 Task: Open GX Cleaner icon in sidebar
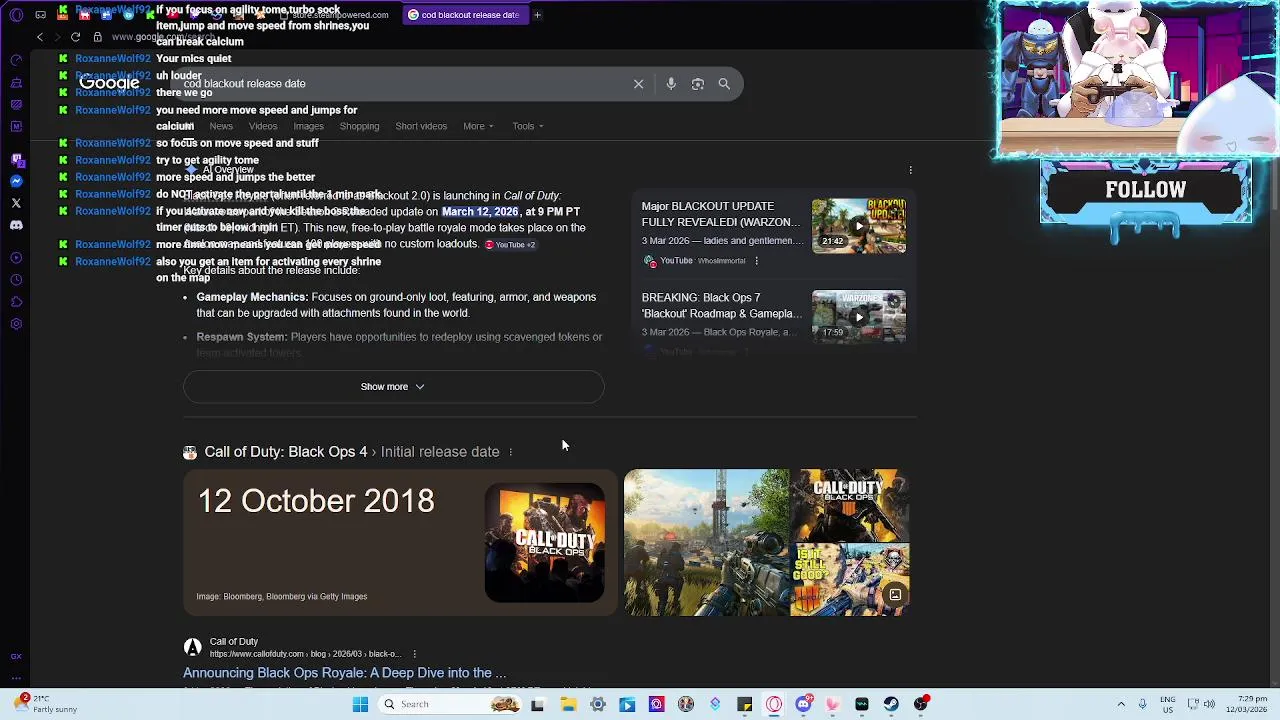tap(16, 82)
